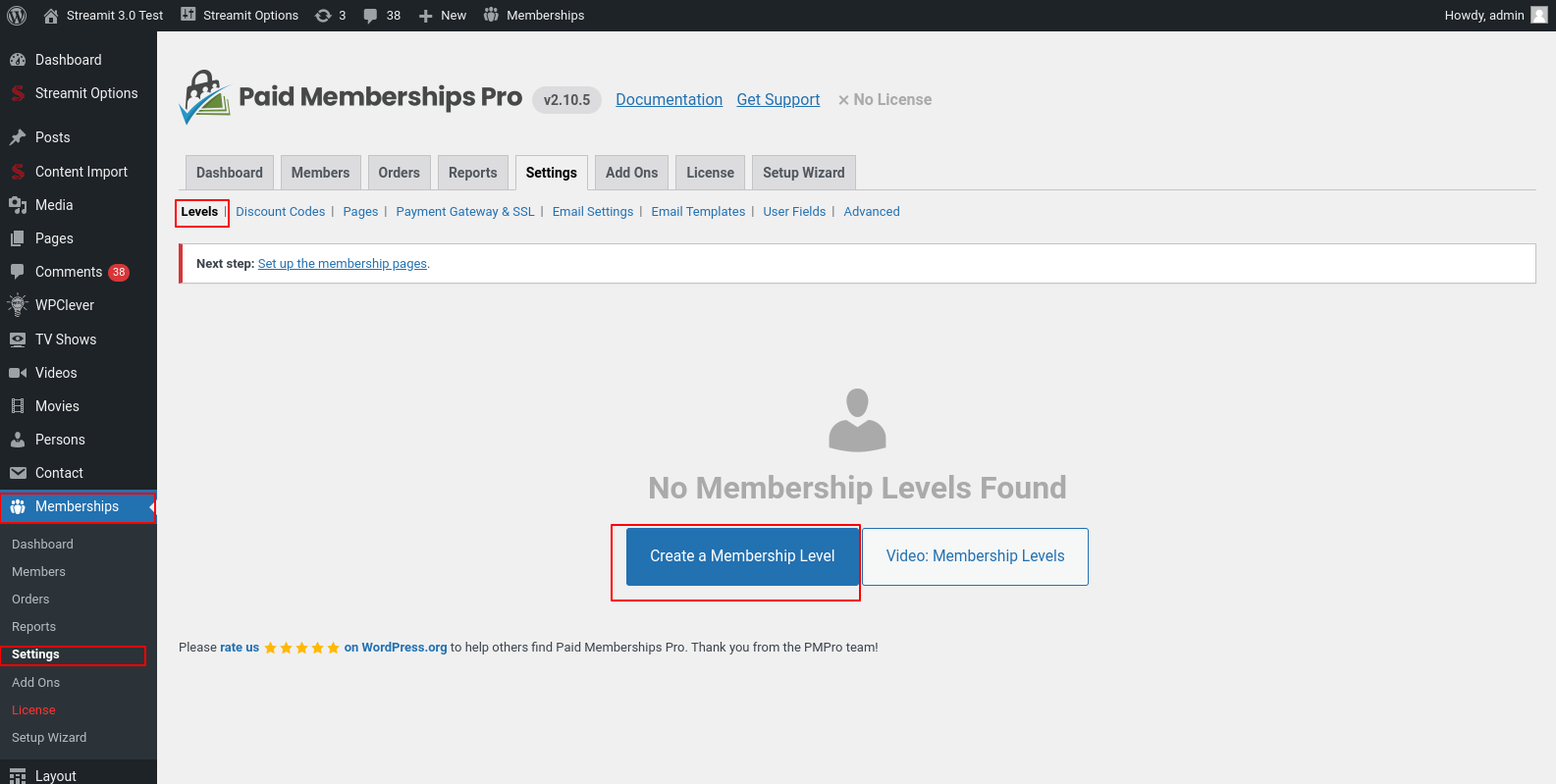
Task: Open Email Templates link
Action: pos(698,212)
